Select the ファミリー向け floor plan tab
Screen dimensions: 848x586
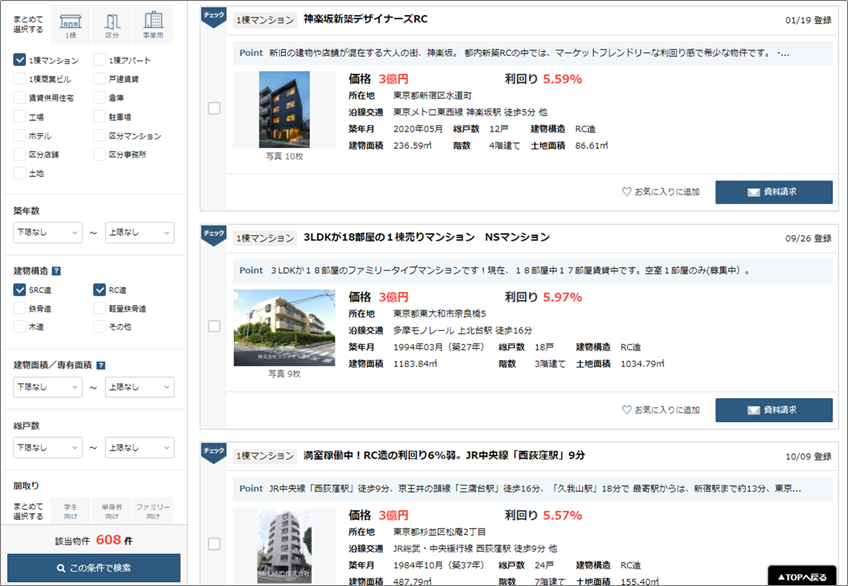pos(152,511)
